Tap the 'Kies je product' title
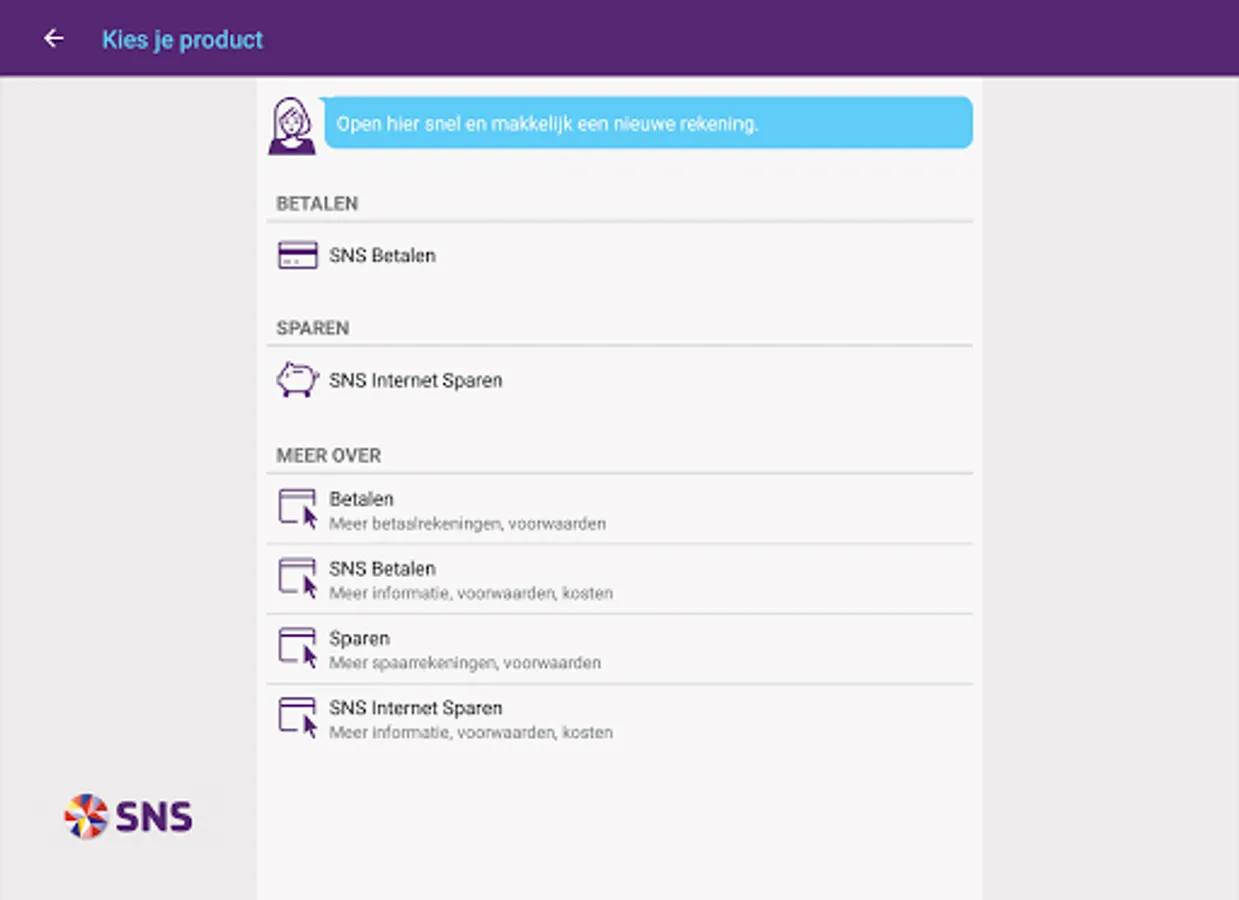Image resolution: width=1239 pixels, height=900 pixels. point(182,40)
